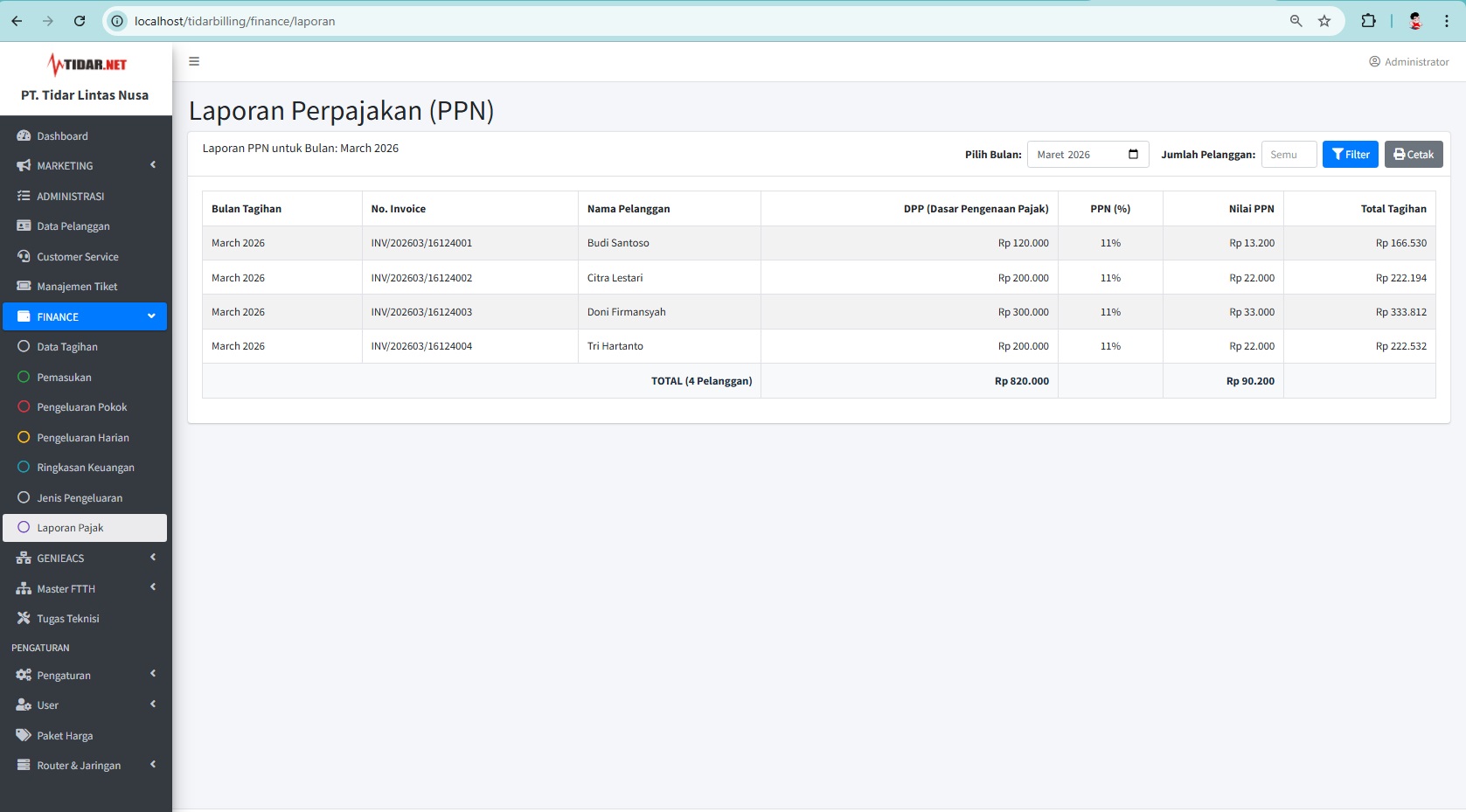Open Jenis Pengeluaran submenu
The width and height of the screenshot is (1466, 812).
[85, 498]
